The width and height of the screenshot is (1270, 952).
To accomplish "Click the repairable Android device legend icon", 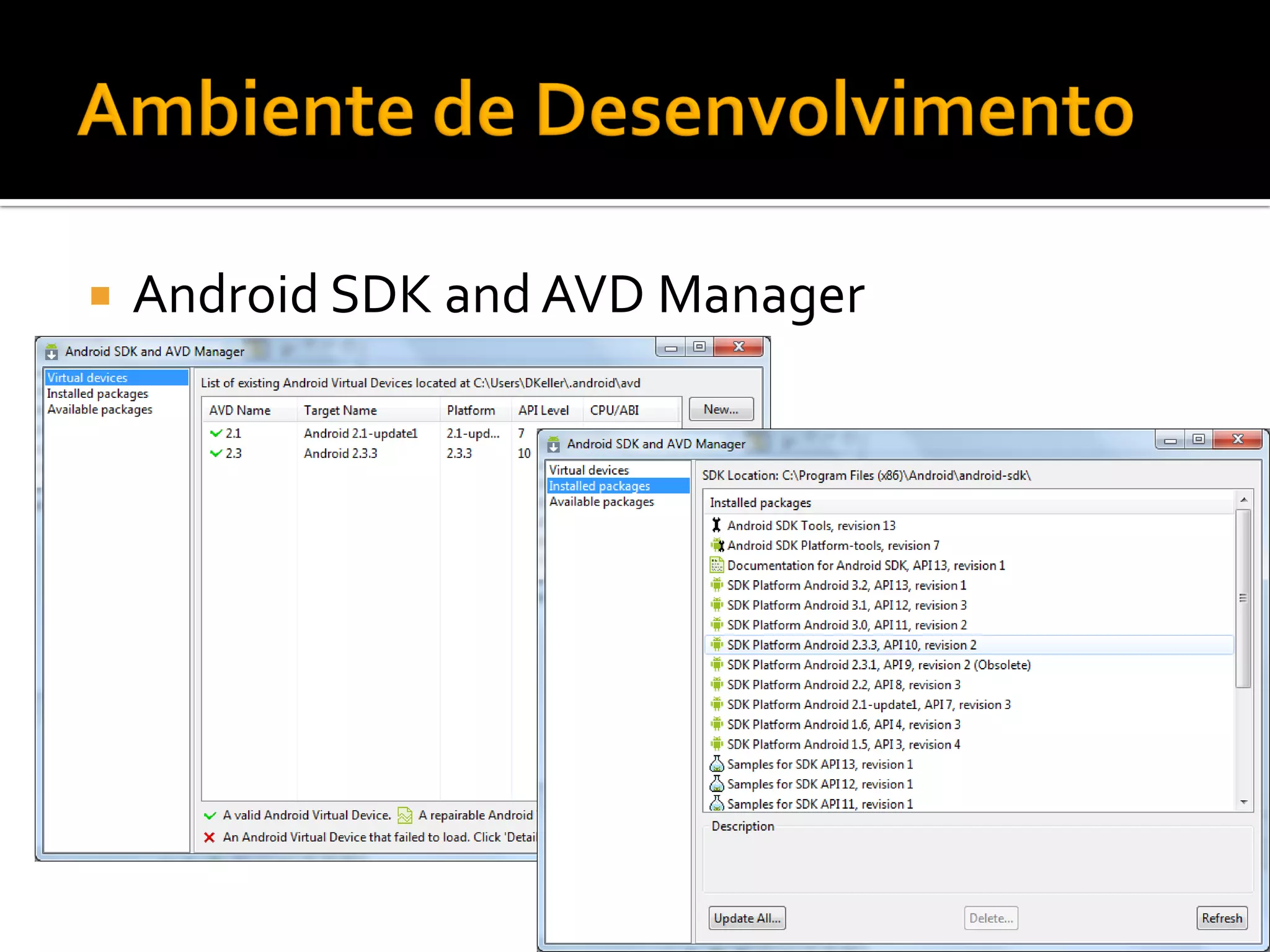I will 404,815.
